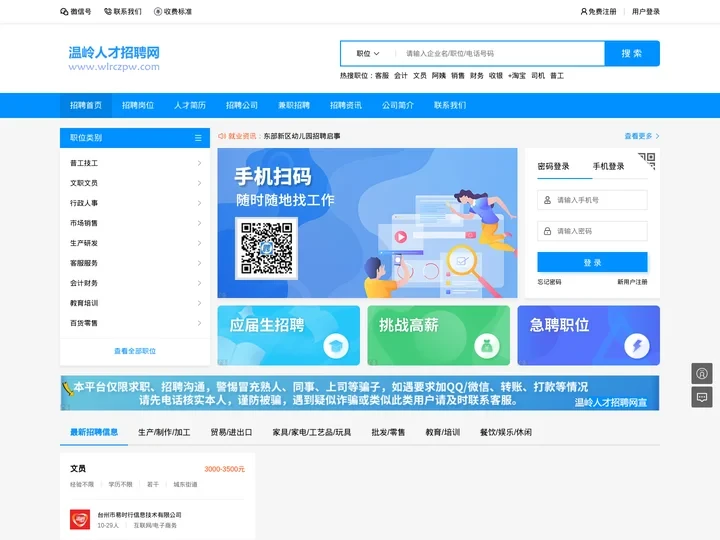The image size is (720, 540).
Task: Expand 百货零售 category chevron
Action: pos(199,323)
